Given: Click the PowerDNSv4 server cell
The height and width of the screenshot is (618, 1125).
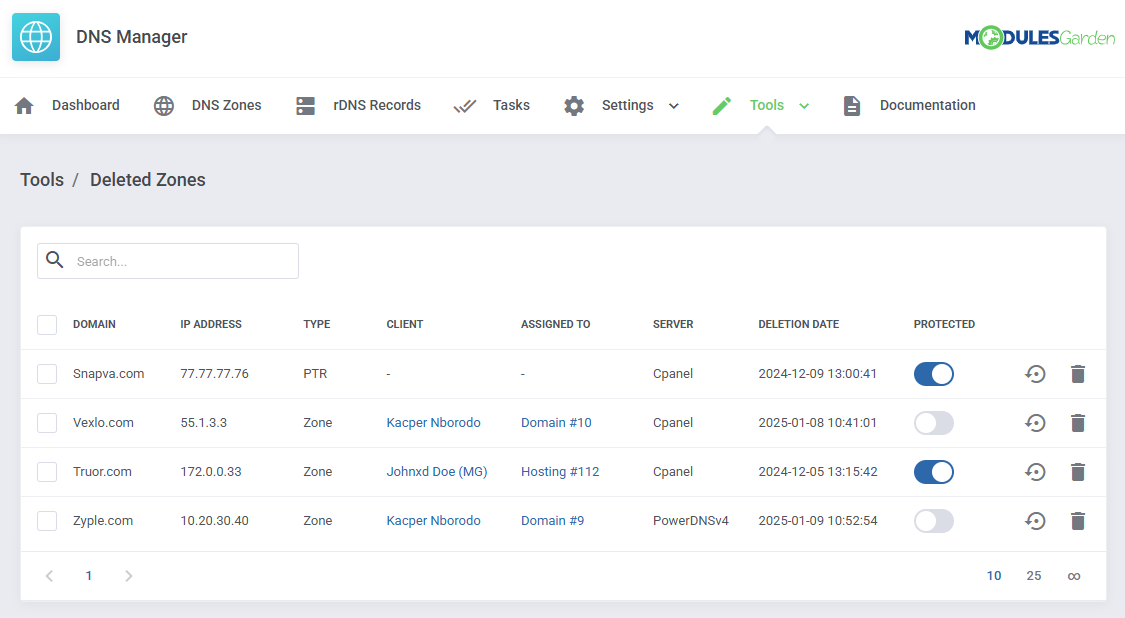Looking at the screenshot, I should (691, 520).
